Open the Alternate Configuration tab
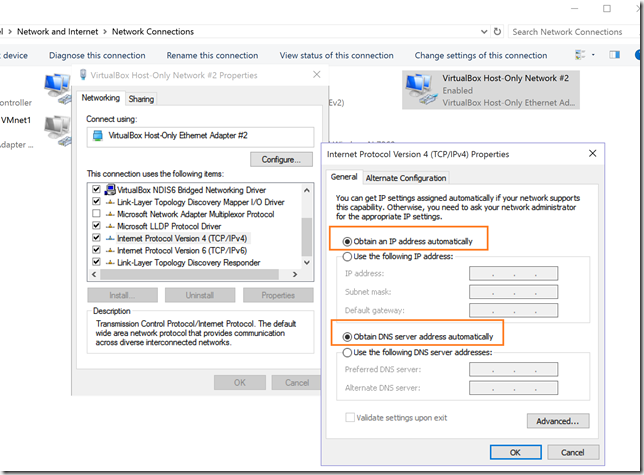The height and width of the screenshot is (475, 644). 406,178
